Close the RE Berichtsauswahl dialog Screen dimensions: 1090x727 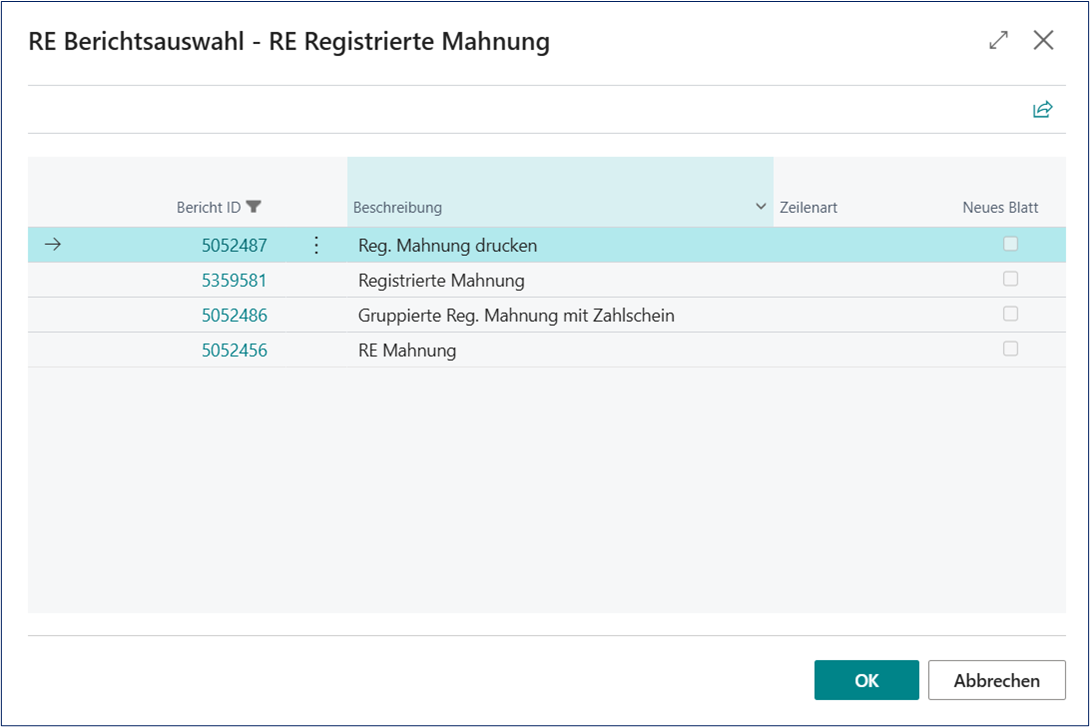pos(1043,40)
